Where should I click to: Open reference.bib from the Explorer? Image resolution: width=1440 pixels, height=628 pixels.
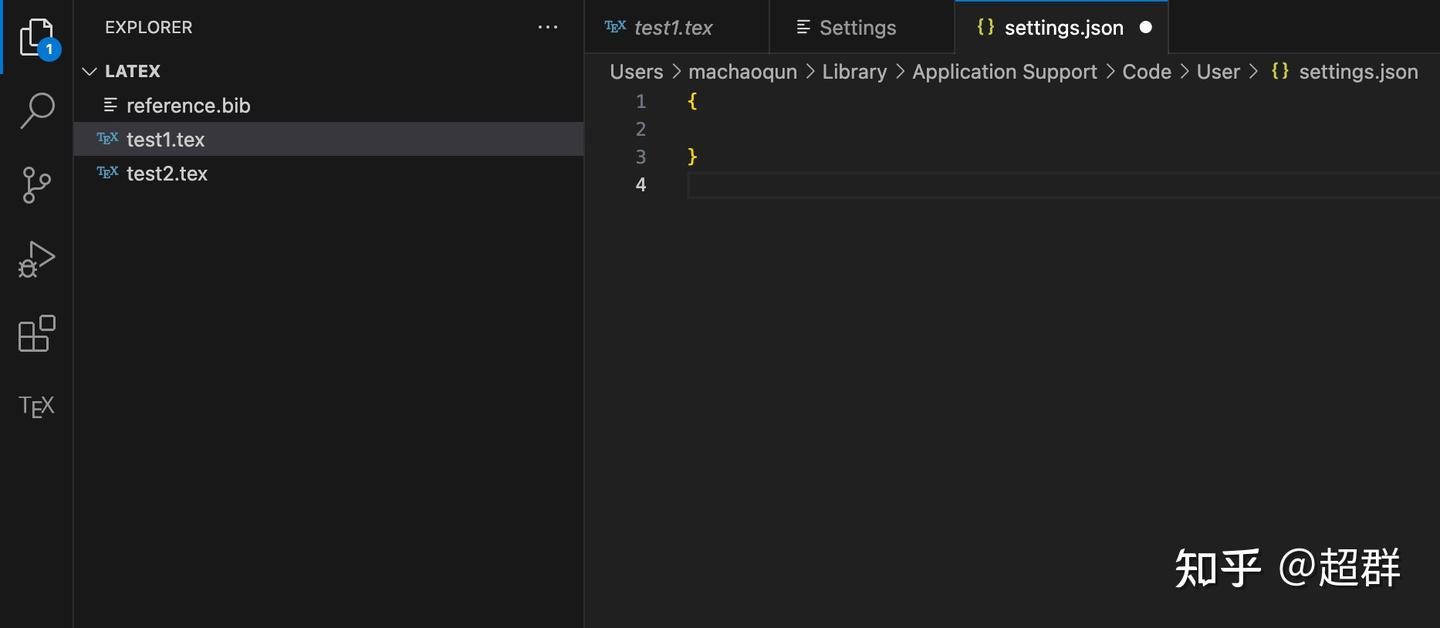tap(188, 104)
